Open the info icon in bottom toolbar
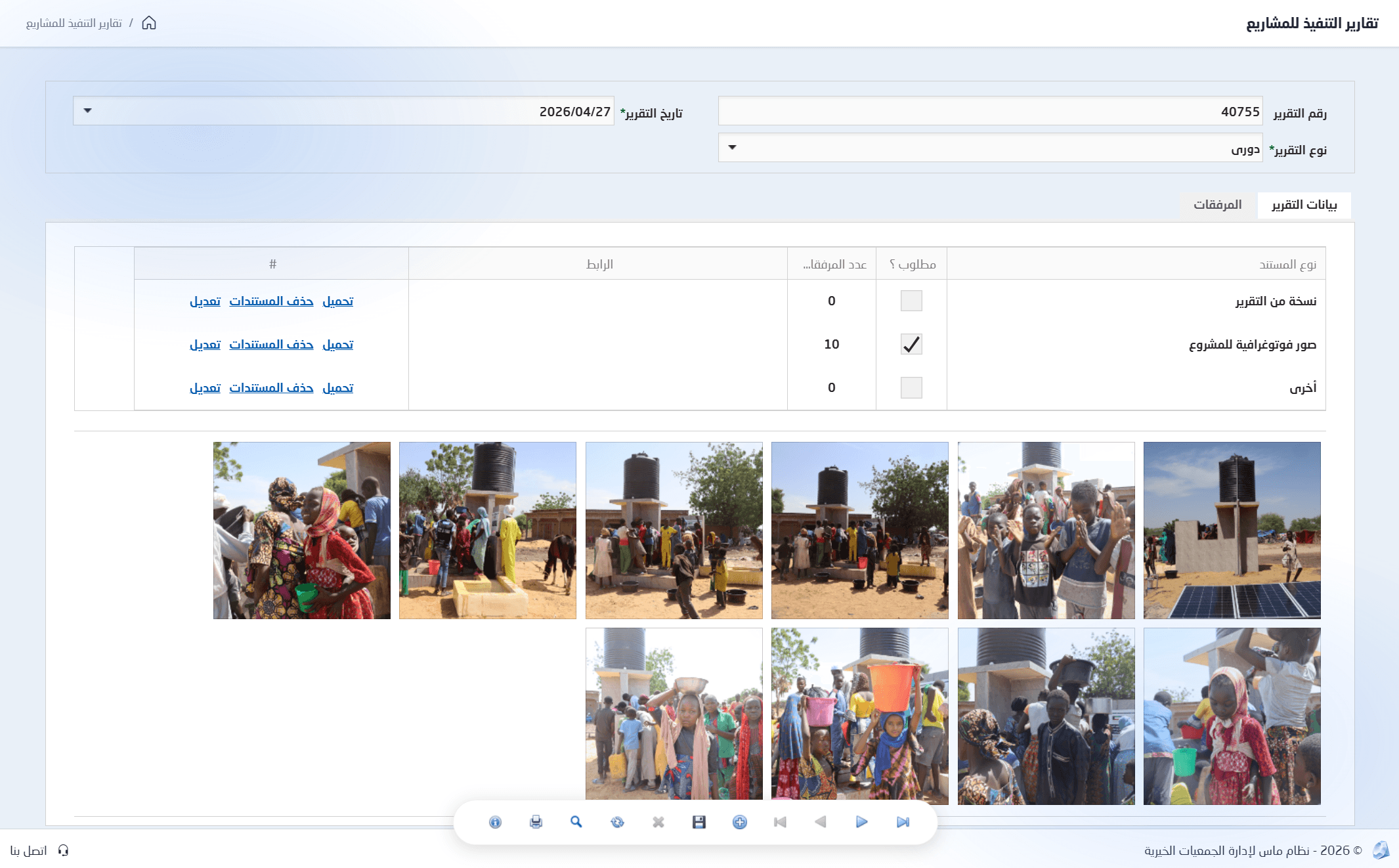The height and width of the screenshot is (868, 1399). tap(495, 822)
